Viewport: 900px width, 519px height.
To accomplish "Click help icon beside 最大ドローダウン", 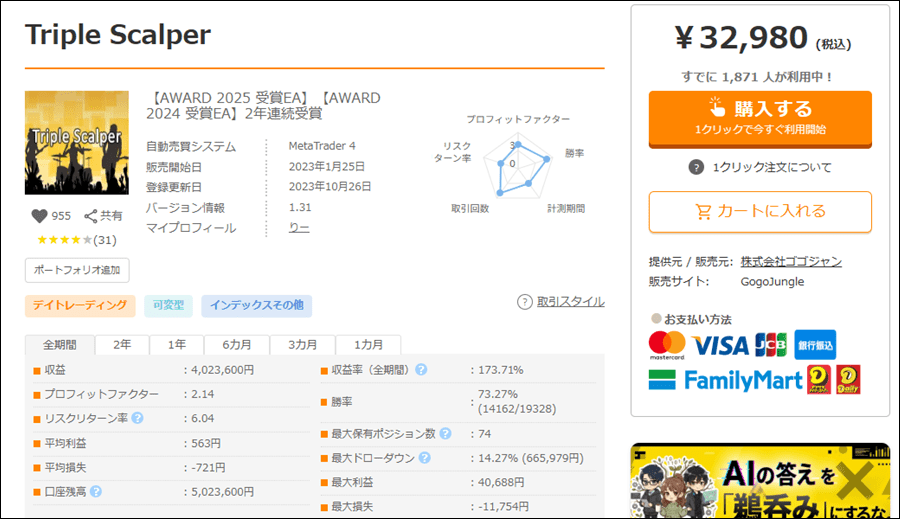I will tap(424, 458).
